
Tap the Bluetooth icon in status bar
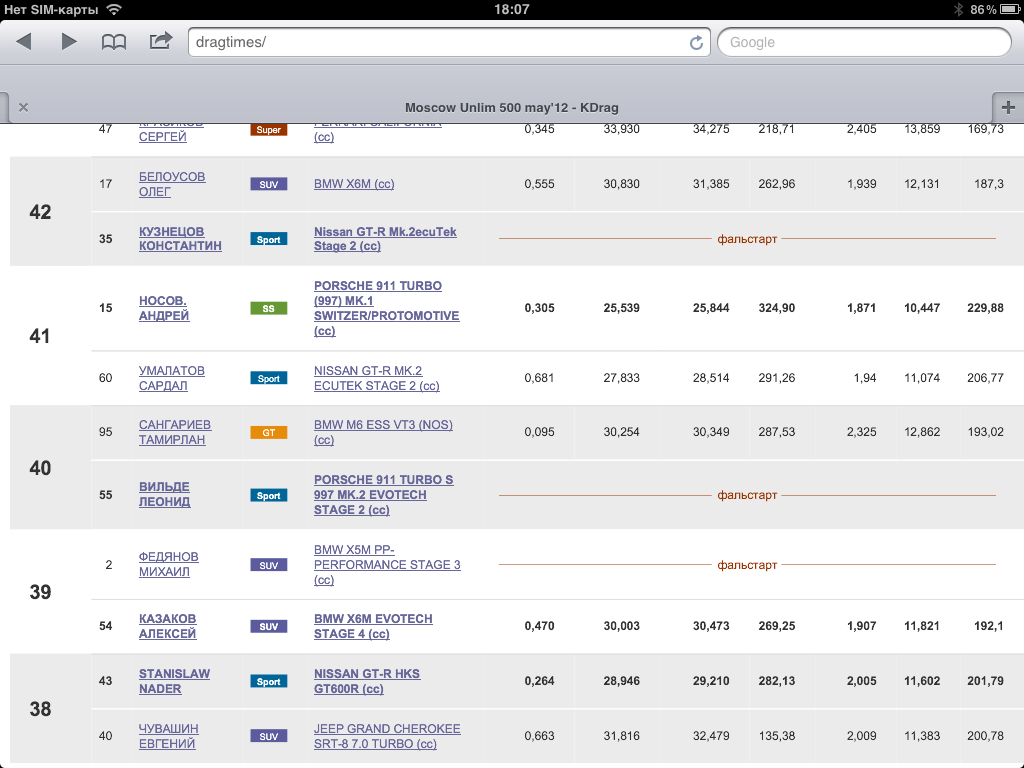(959, 9)
